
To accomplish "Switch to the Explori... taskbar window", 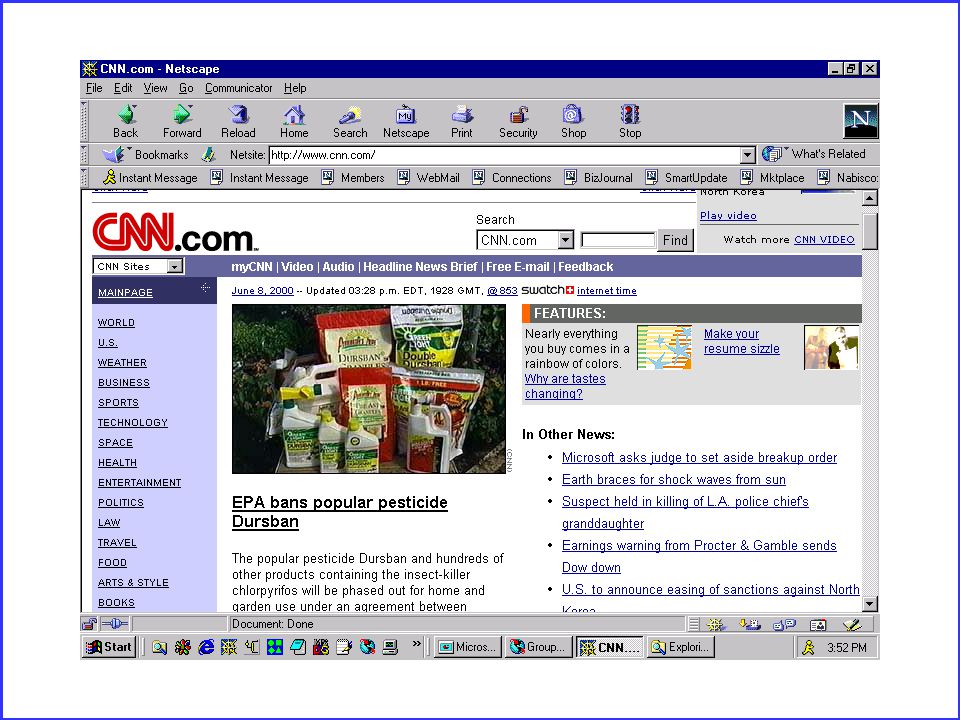I will tap(681, 647).
